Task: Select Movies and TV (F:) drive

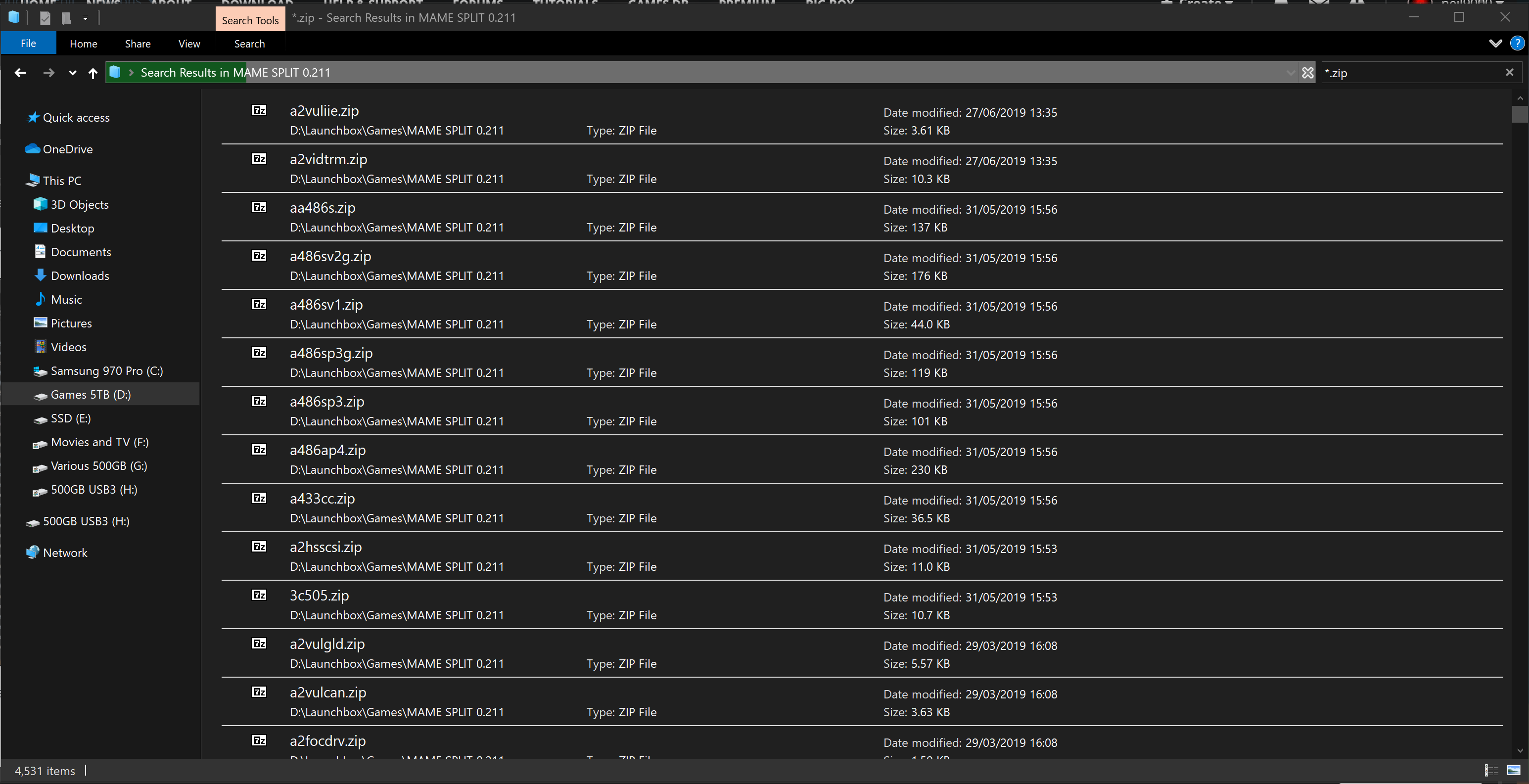Action: 99,442
